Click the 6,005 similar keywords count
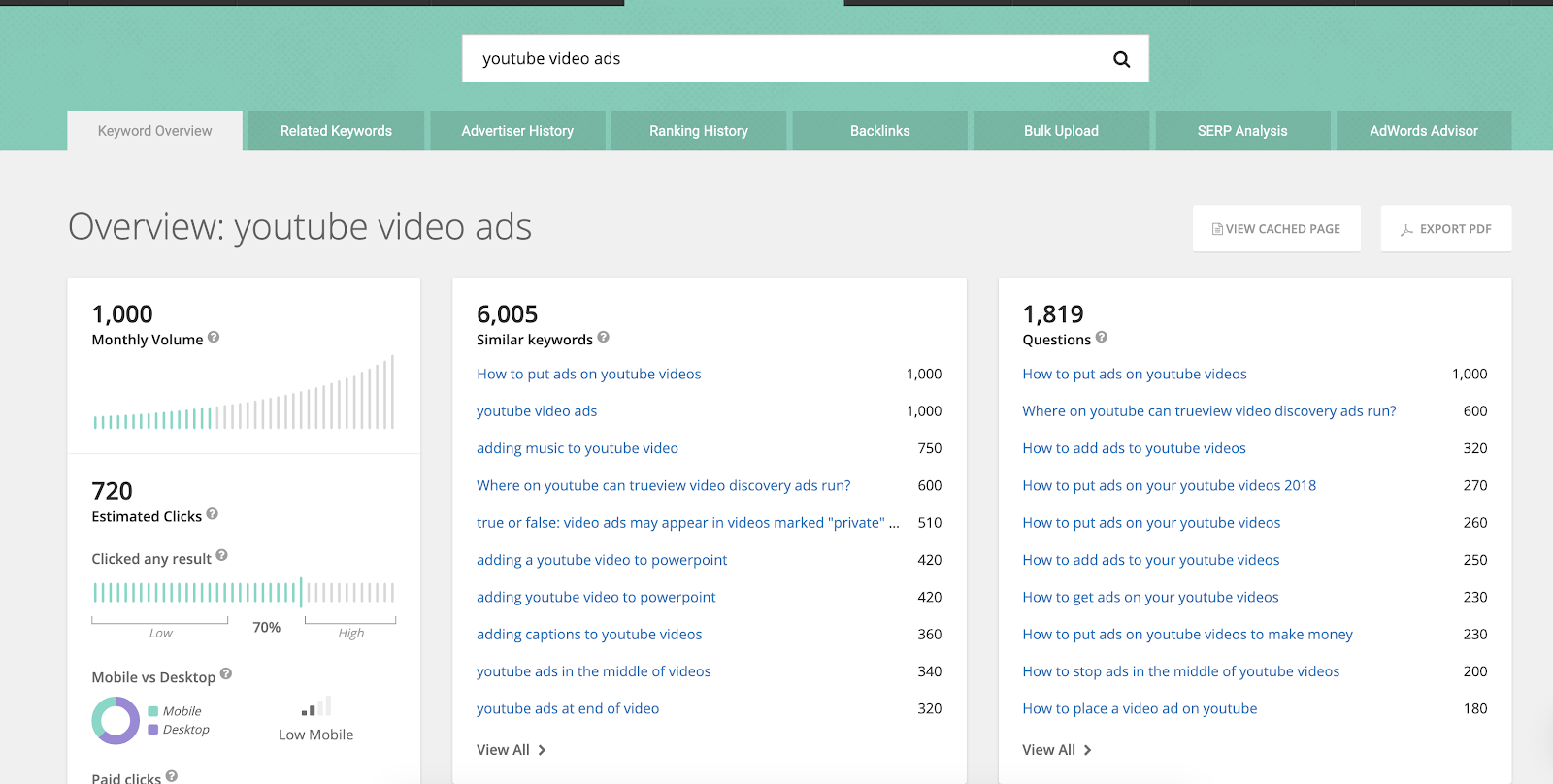Image resolution: width=1553 pixels, height=784 pixels. (x=507, y=314)
